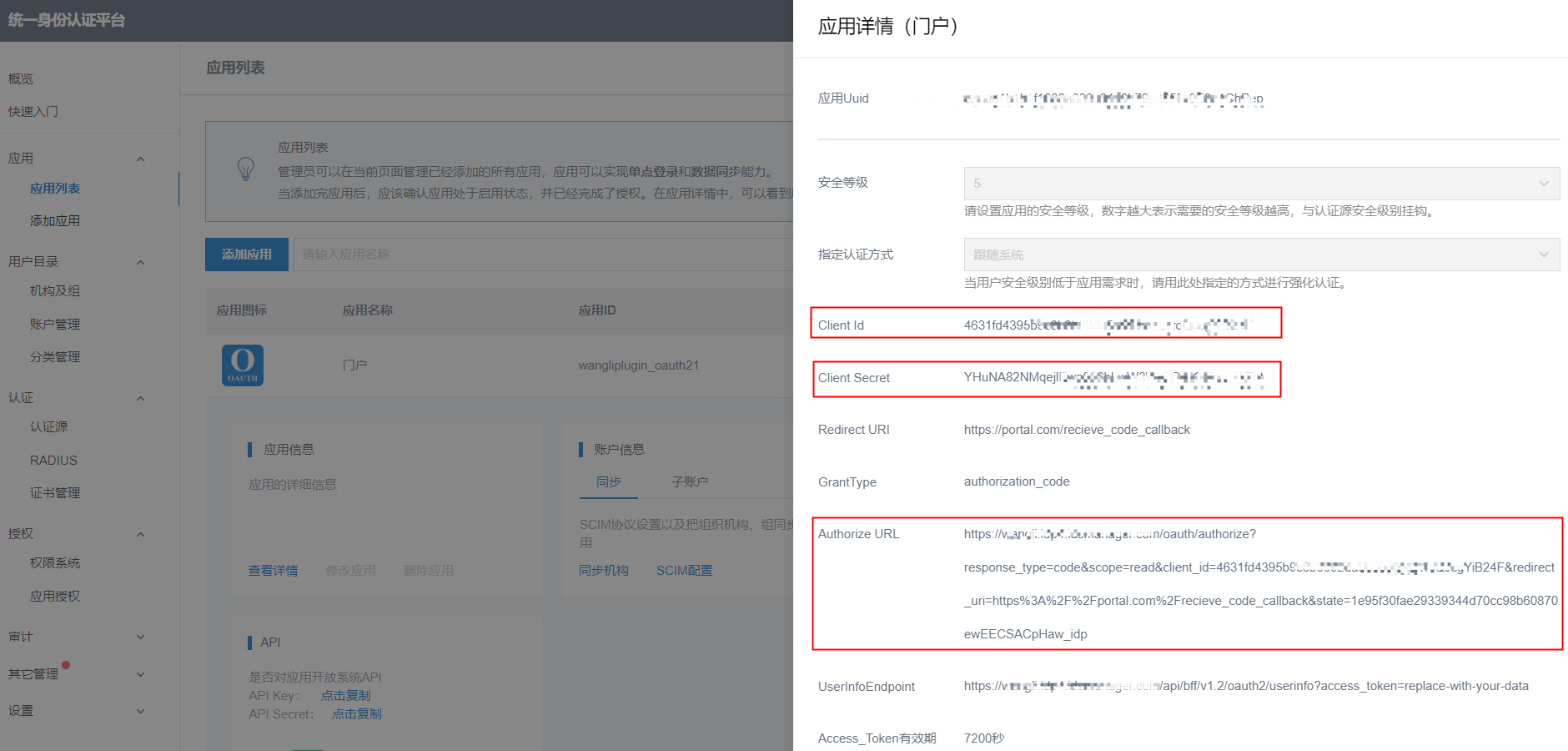Screen dimensions: 1568x751
Task: Expand the 设置 sidebar section
Action: (x=140, y=711)
